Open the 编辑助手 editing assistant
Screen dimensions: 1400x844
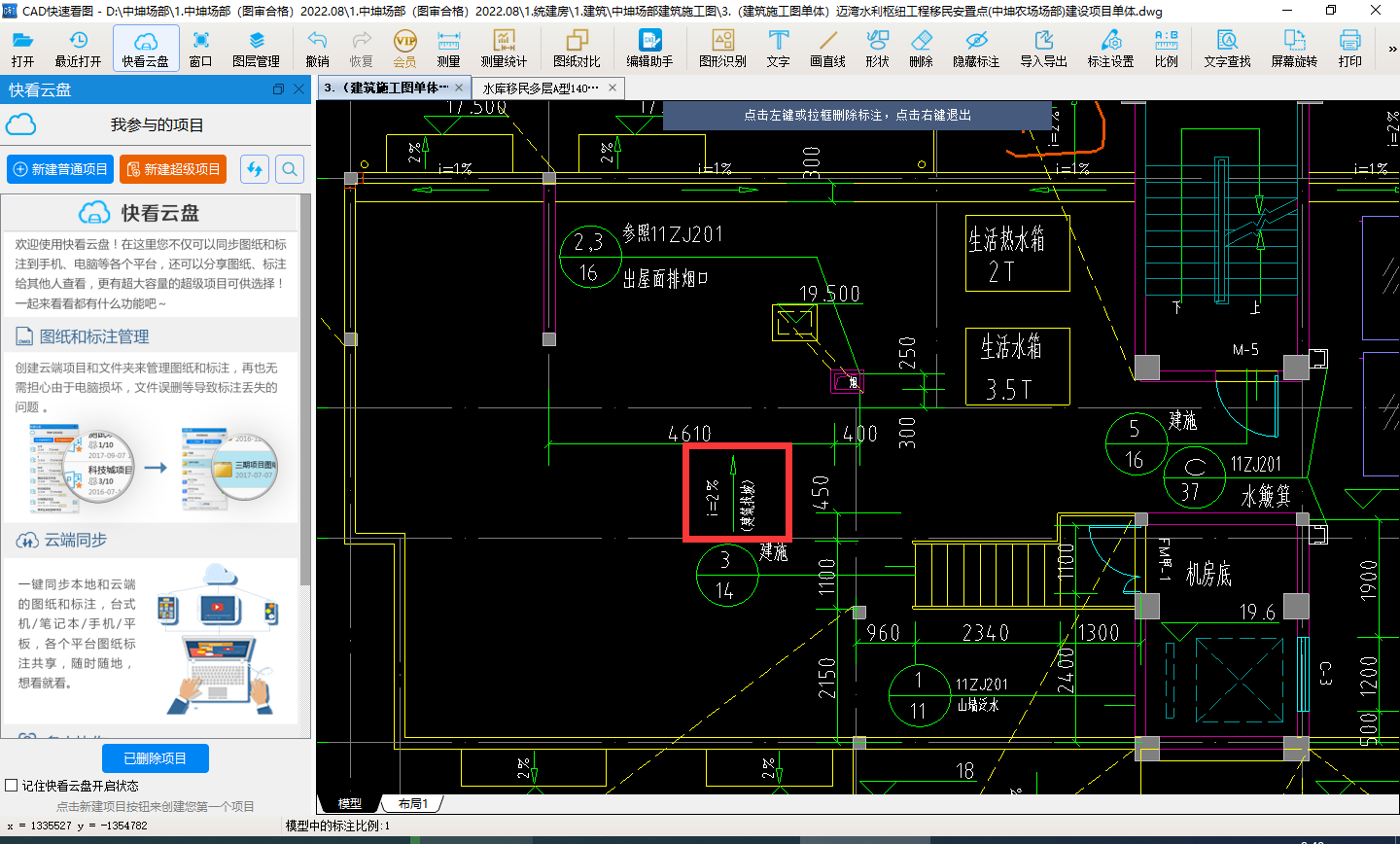click(649, 49)
